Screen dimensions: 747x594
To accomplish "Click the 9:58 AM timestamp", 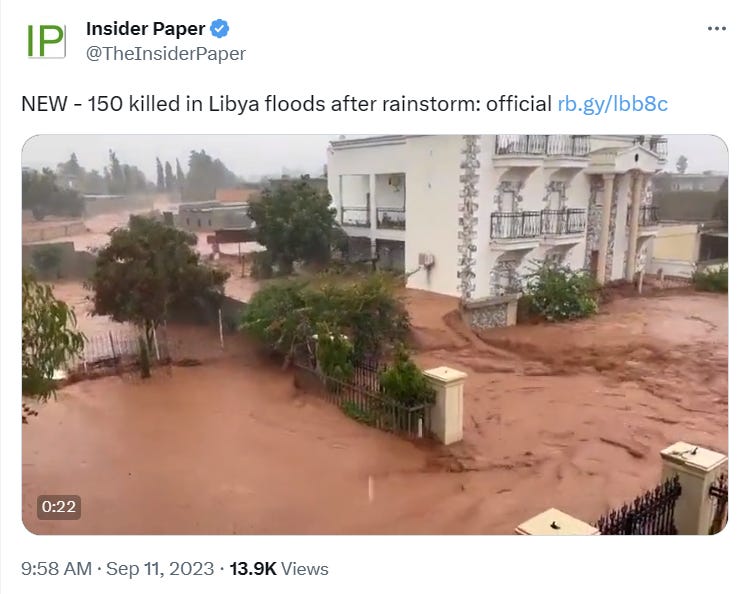I will click(56, 569).
